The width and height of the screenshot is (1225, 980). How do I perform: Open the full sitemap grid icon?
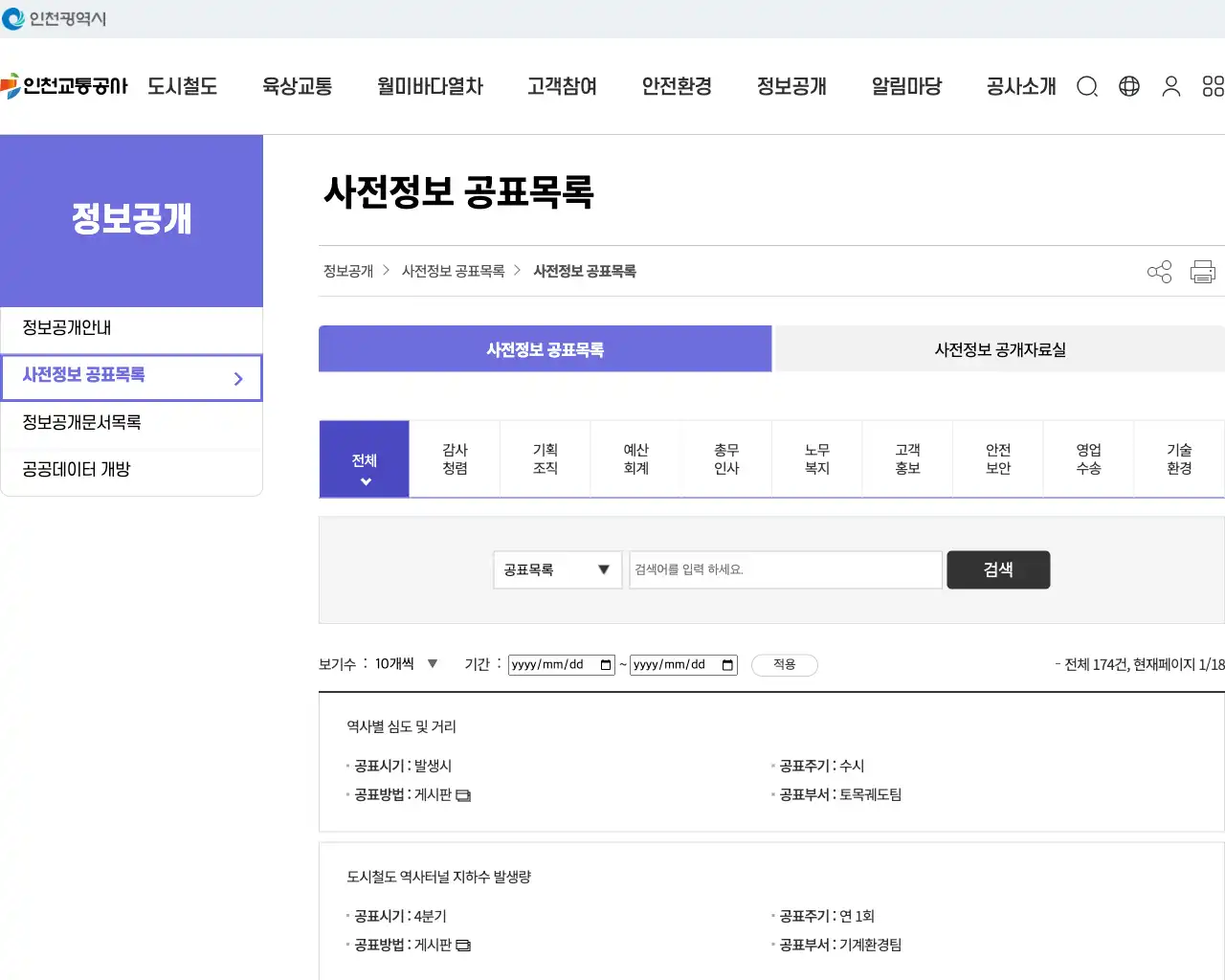(1213, 87)
